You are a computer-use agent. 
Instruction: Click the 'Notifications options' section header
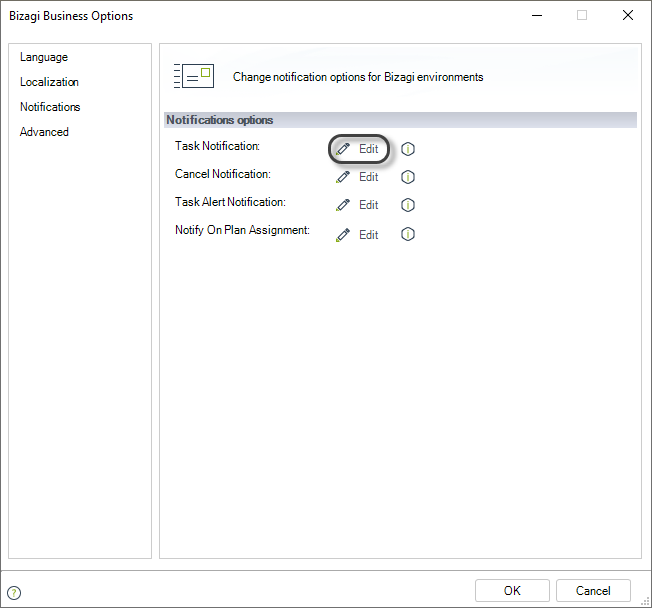tap(400, 120)
